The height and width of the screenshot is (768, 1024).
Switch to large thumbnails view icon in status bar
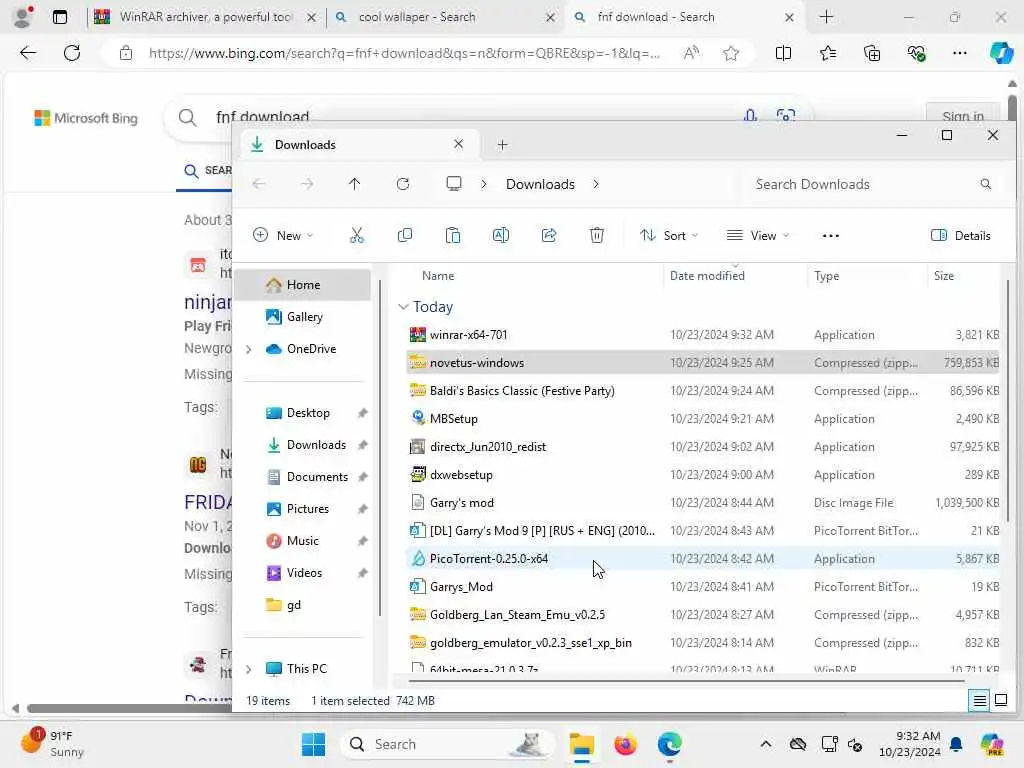[x=1000, y=701]
